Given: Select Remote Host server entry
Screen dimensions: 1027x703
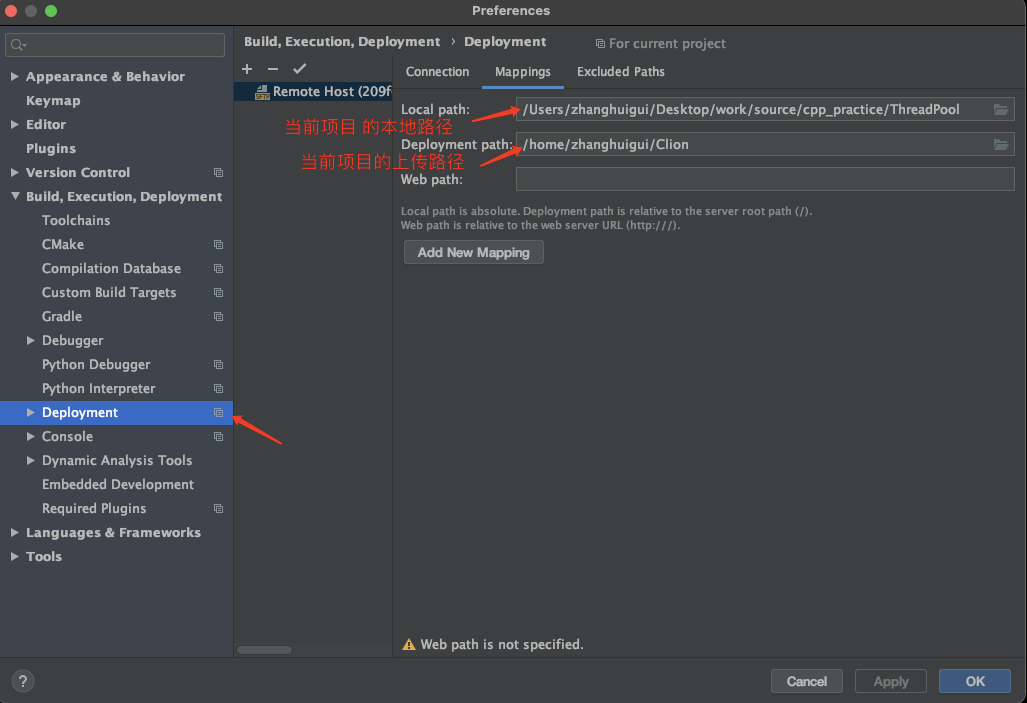Looking at the screenshot, I should pos(313,92).
